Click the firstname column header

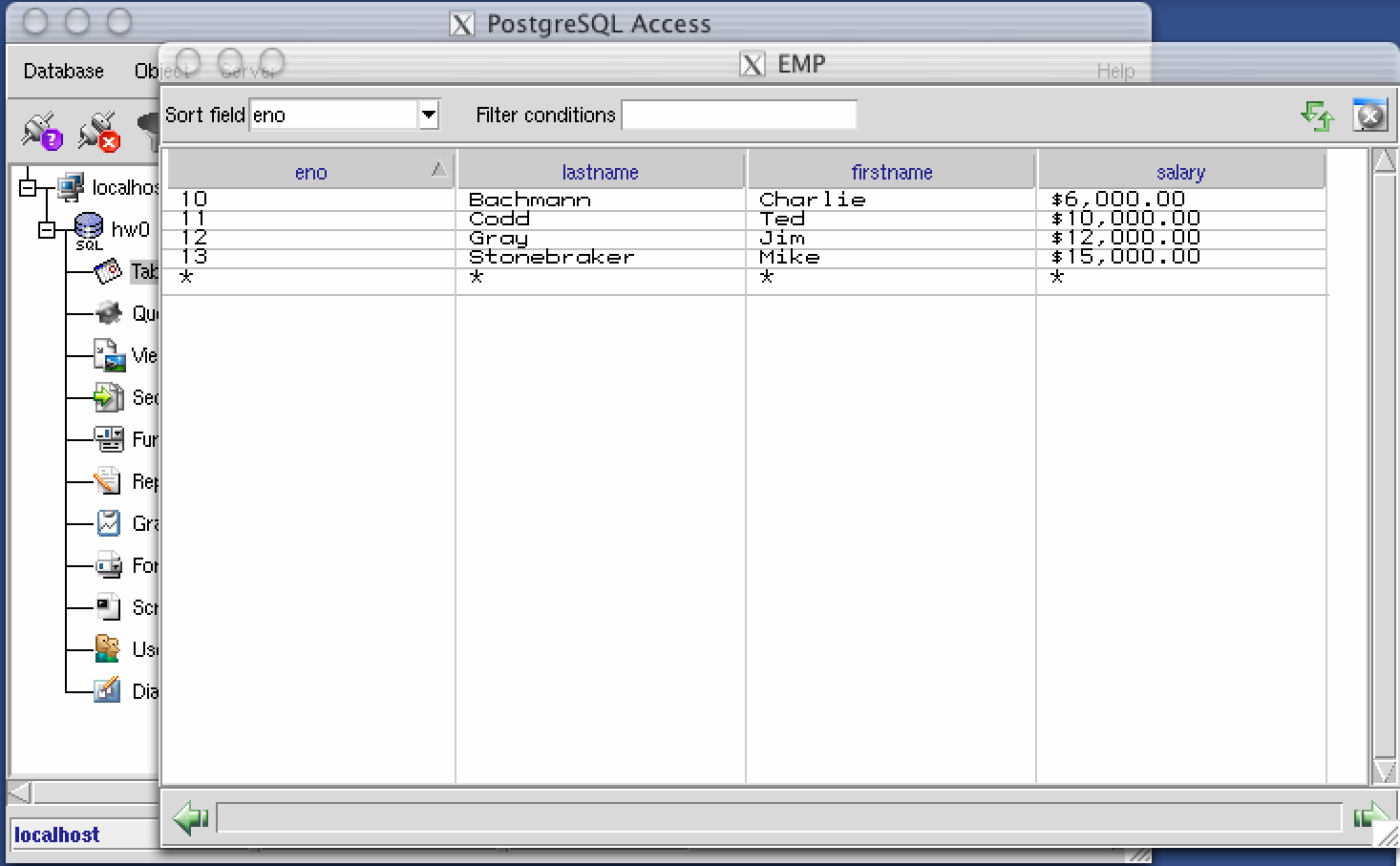[891, 172]
